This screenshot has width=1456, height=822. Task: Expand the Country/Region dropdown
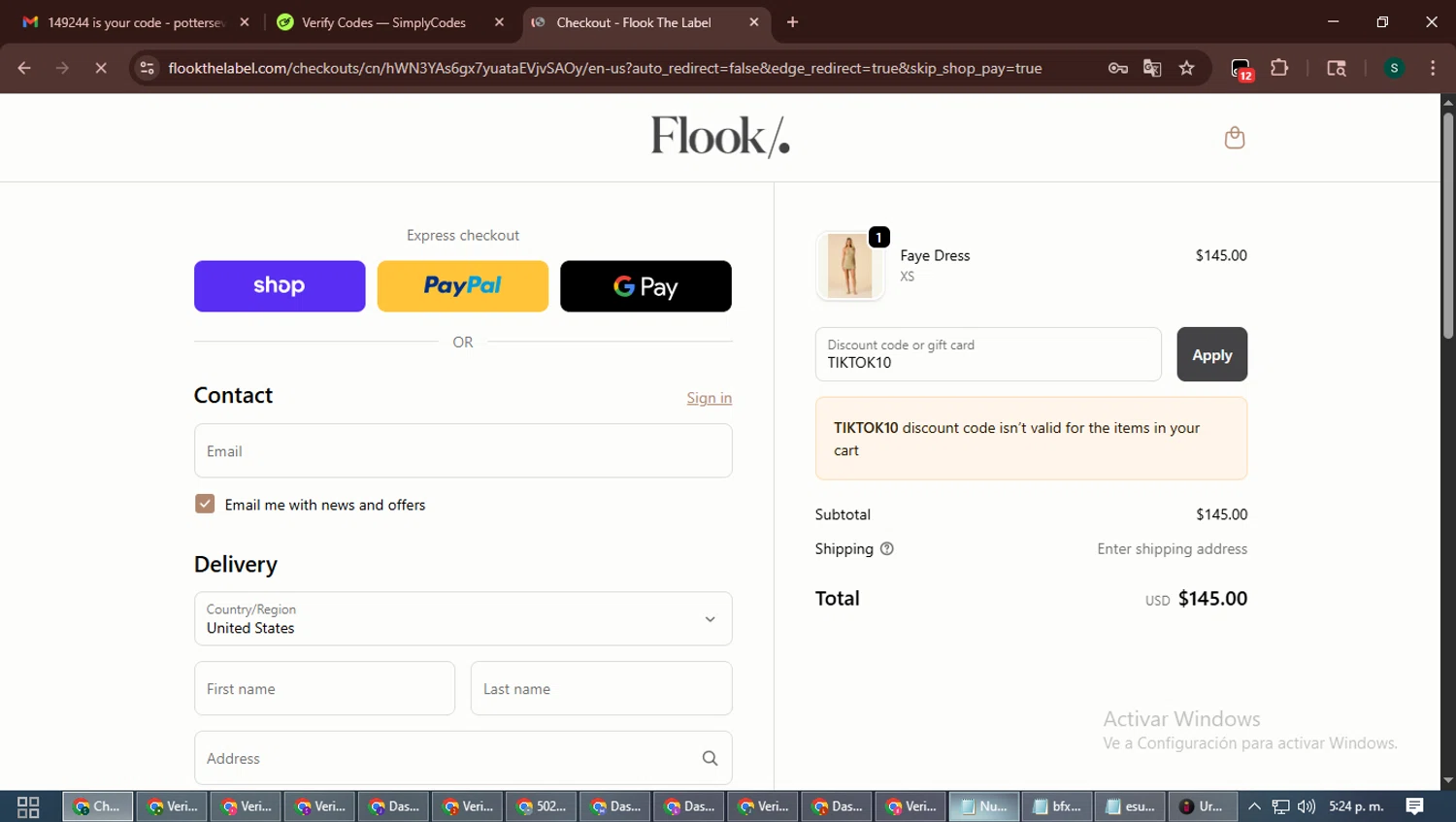pos(463,619)
